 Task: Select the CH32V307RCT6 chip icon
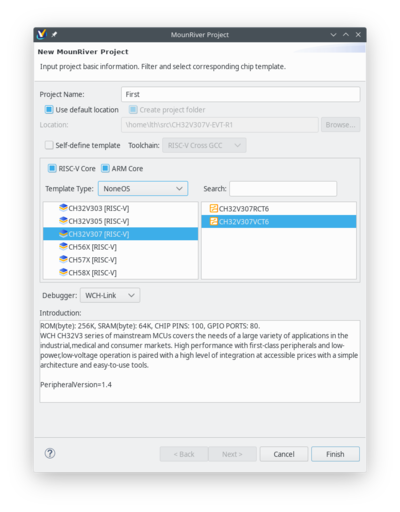point(214,208)
